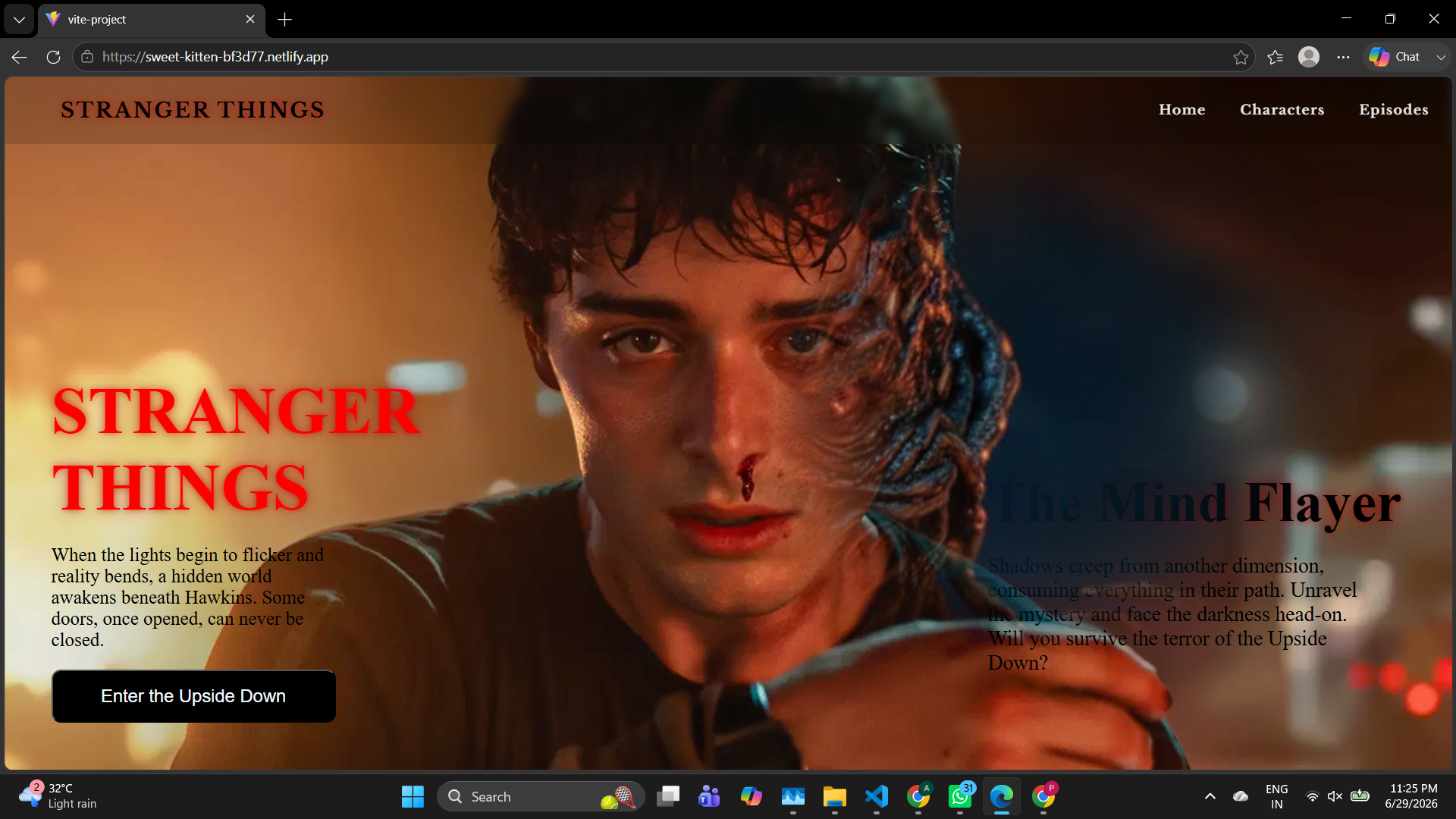Screen dimensions: 1456x819
Task: Restore down the Edge browser window
Action: click(1390, 19)
